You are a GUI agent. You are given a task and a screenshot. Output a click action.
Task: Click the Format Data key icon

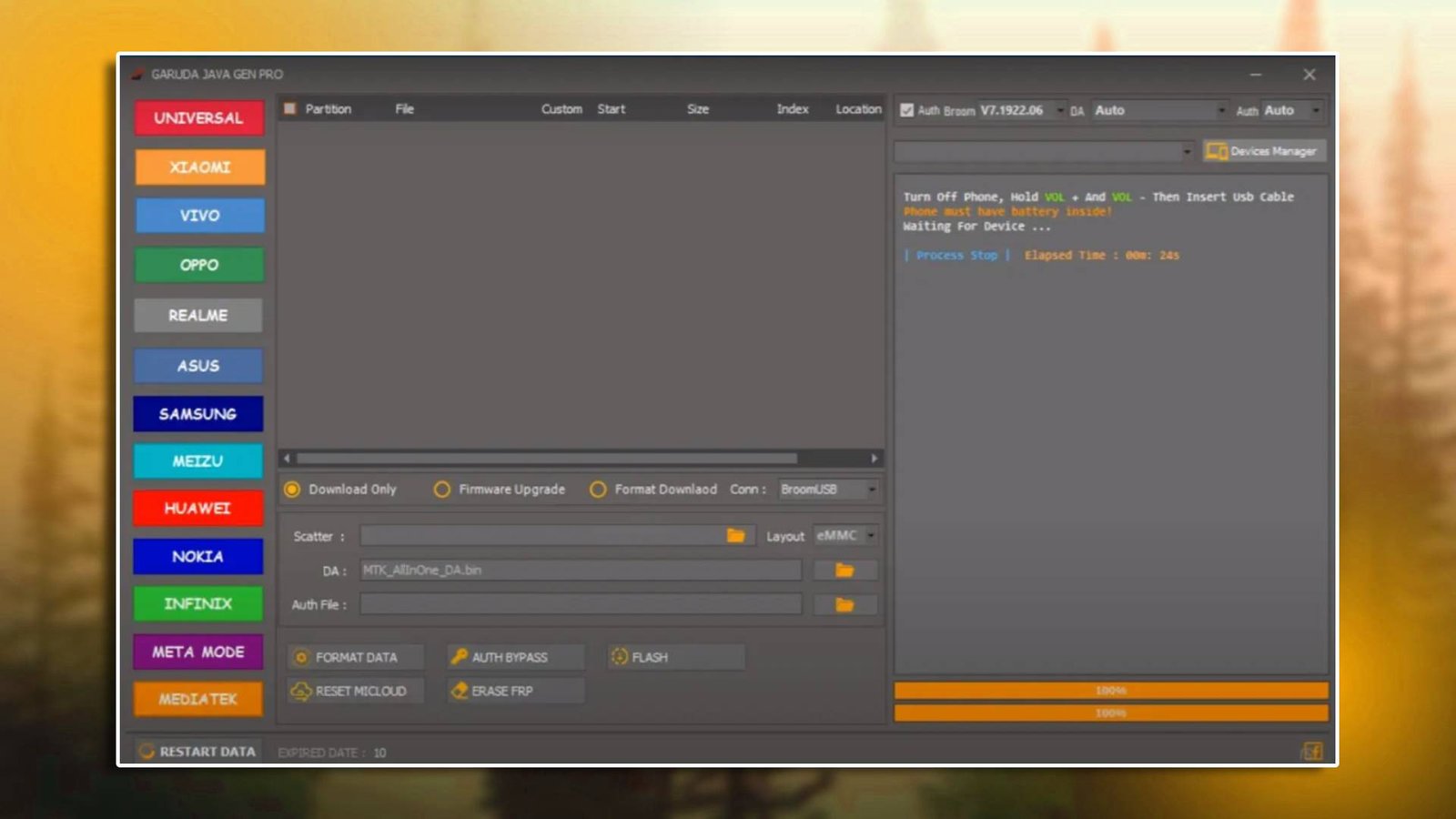pyautogui.click(x=302, y=656)
